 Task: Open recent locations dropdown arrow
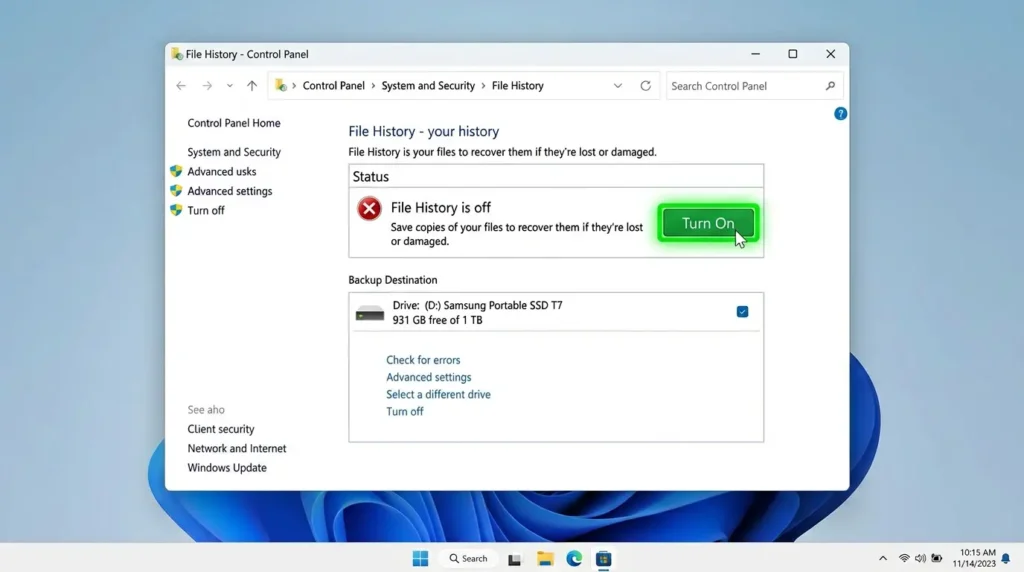tap(229, 86)
